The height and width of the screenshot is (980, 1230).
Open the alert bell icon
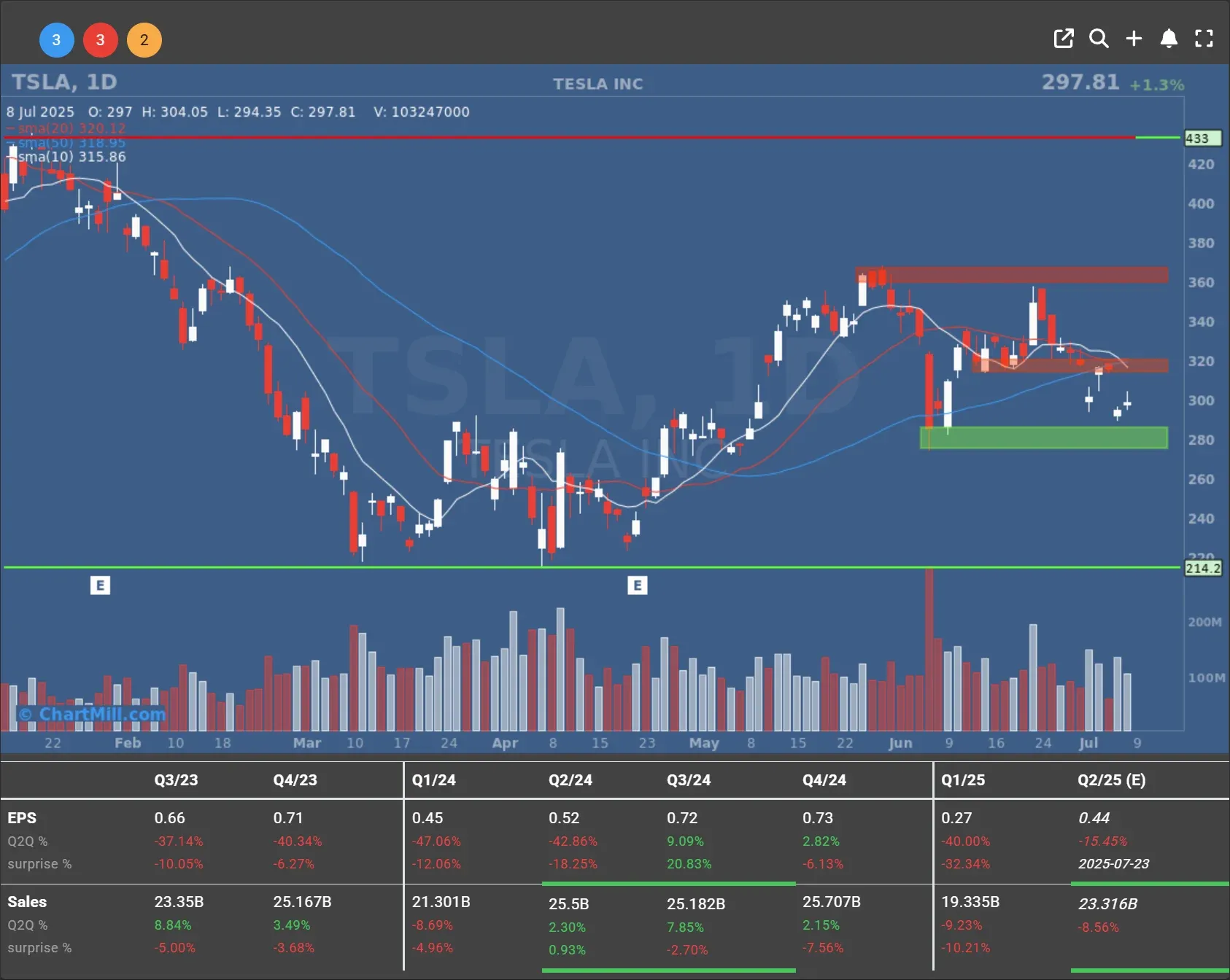pos(1169,39)
